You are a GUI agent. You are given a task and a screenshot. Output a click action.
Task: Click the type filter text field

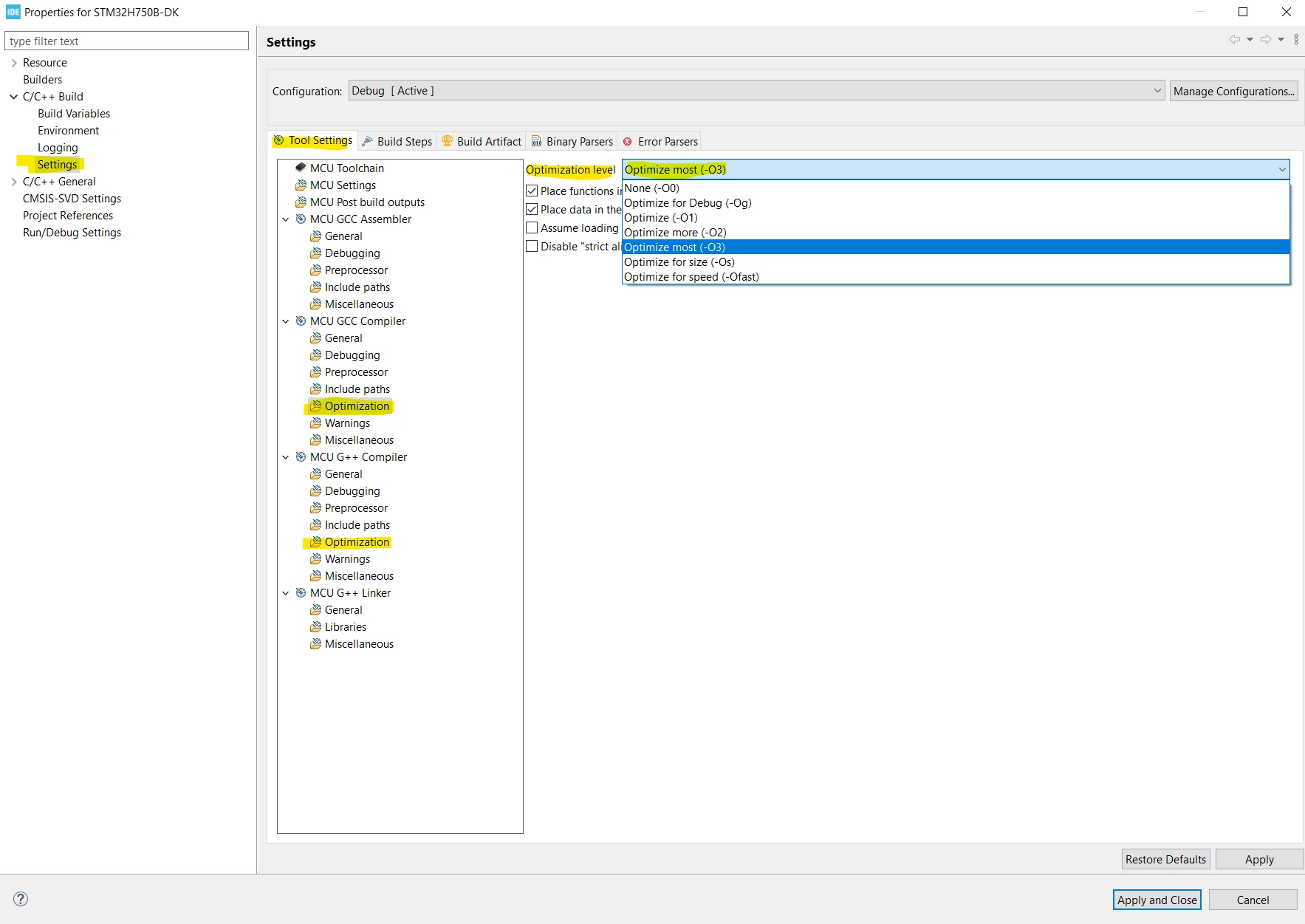(x=126, y=41)
